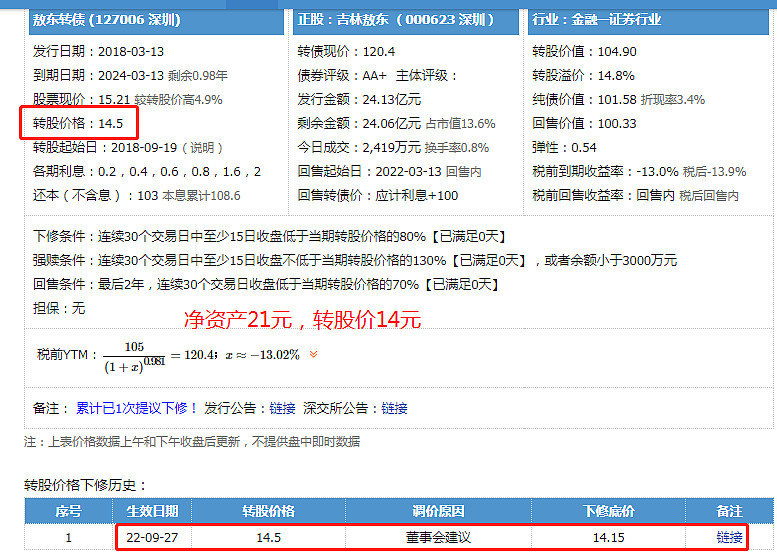This screenshot has width=777, height=552.
Task: Click the (说明) note beside 转股起始日
Action: [x=203, y=148]
